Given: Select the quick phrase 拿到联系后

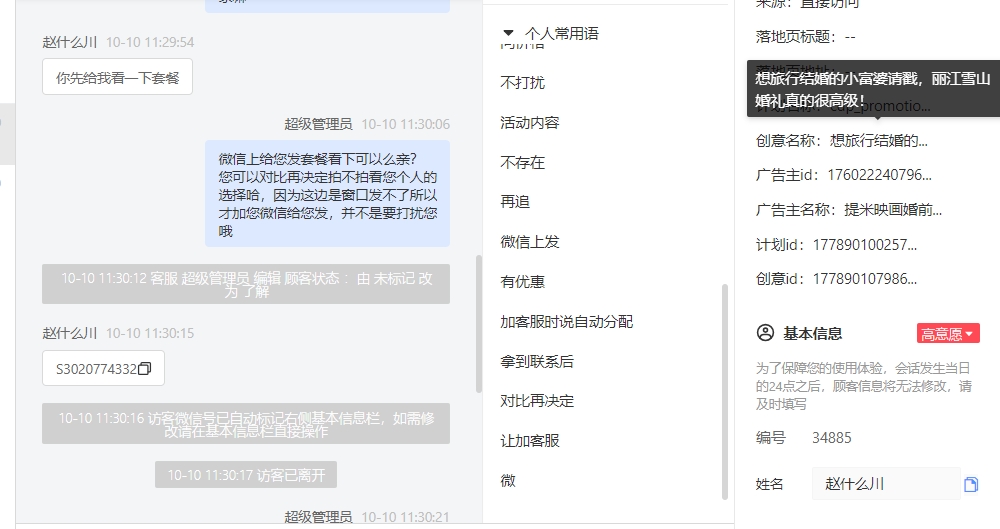Looking at the screenshot, I should click(x=536, y=361).
